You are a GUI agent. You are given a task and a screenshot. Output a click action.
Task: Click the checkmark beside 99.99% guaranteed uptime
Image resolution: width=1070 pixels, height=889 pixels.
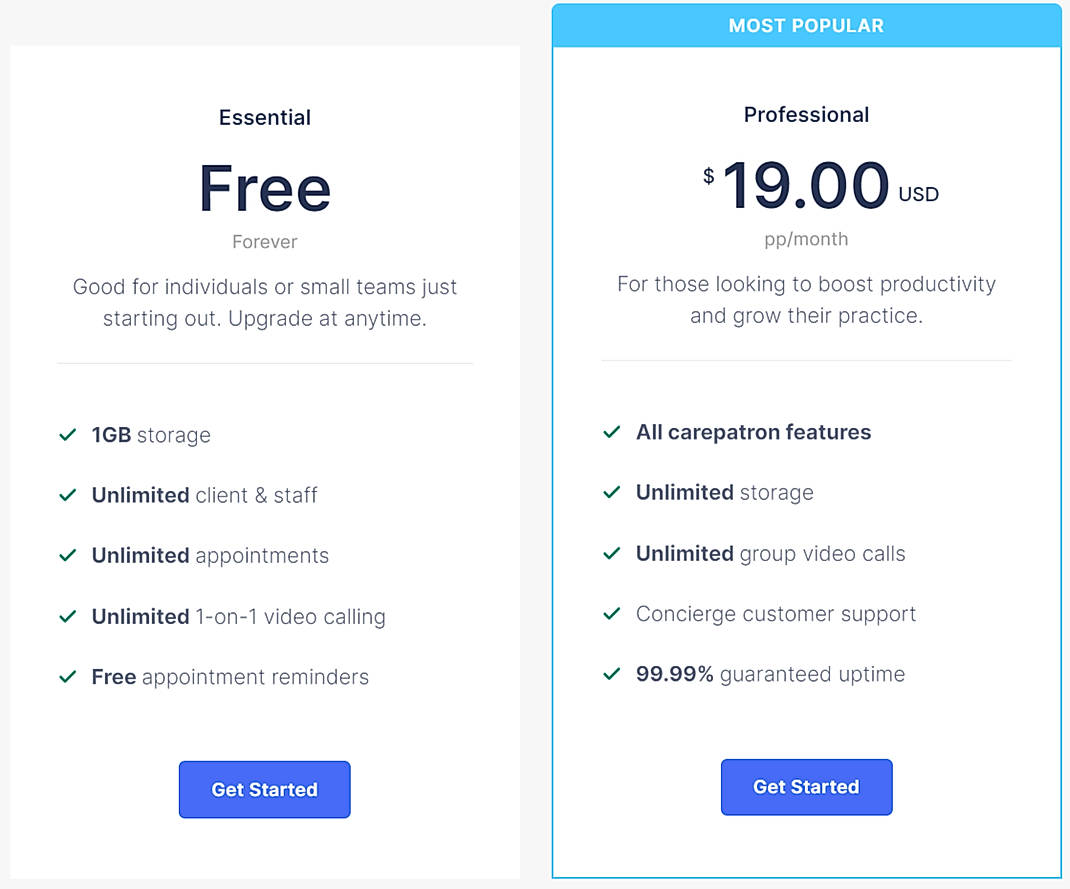tap(611, 674)
